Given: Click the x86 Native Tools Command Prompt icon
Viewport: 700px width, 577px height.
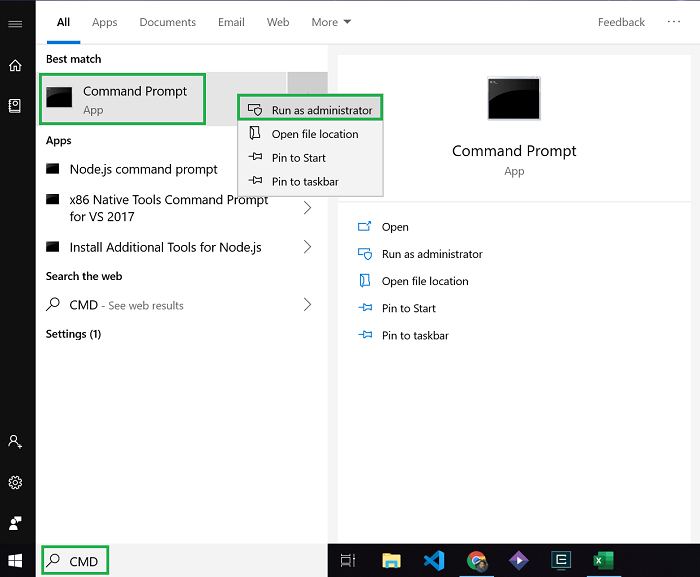Looking at the screenshot, I should (x=53, y=199).
